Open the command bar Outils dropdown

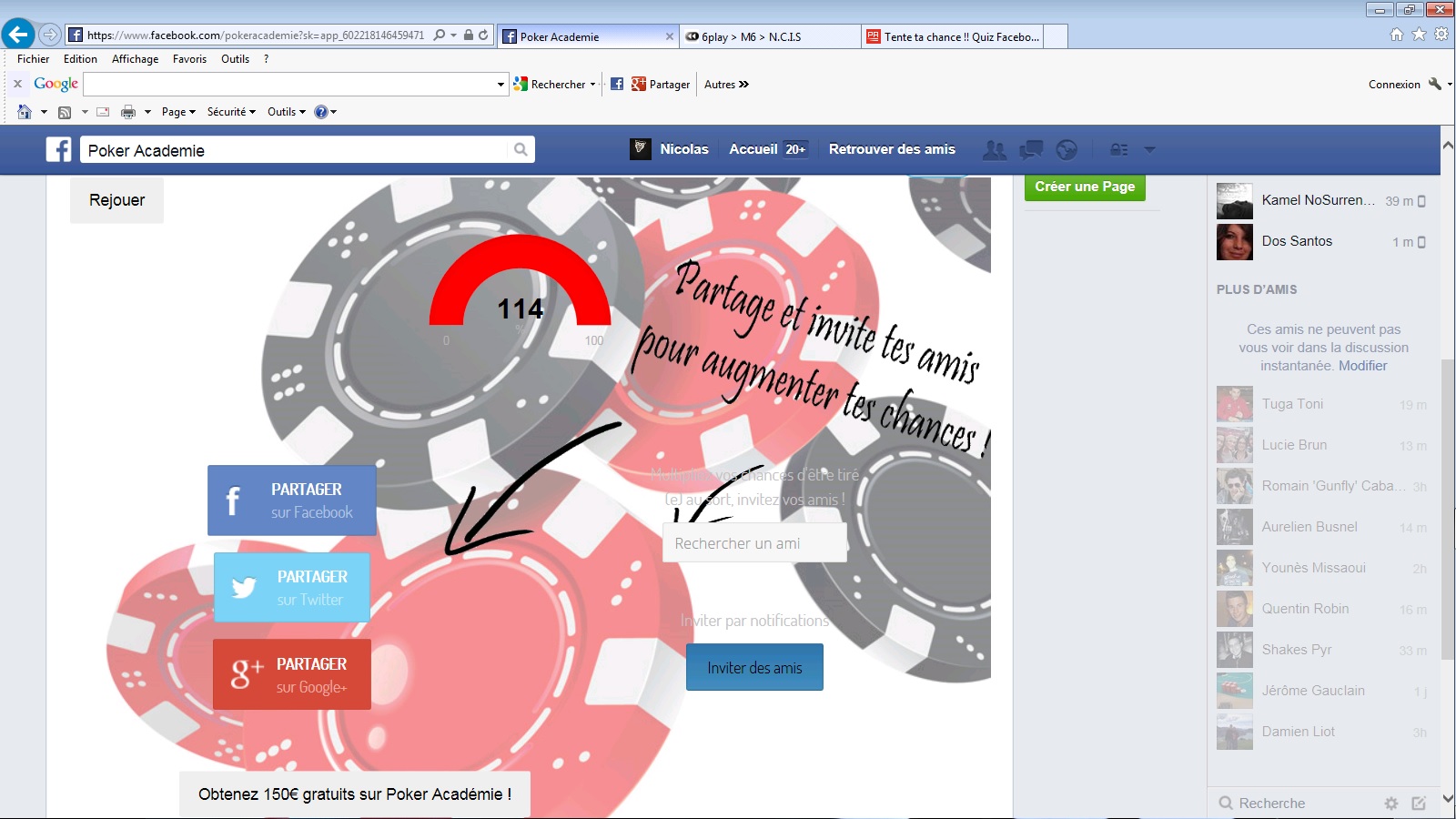click(x=286, y=112)
